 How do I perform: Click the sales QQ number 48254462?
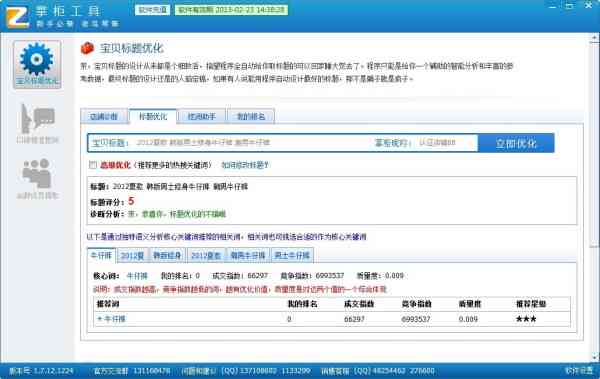pos(388,371)
